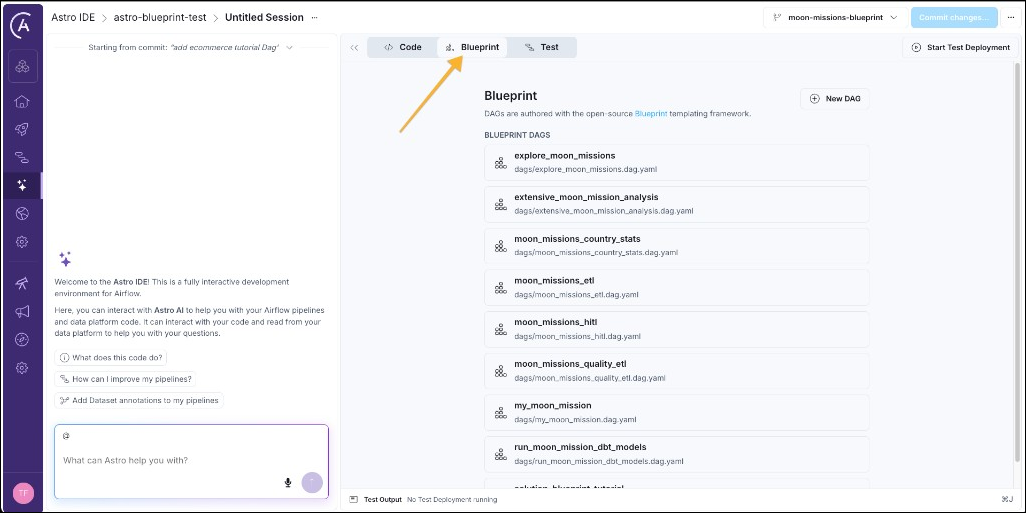Open the explore_moon_missions DAG
This screenshot has height=513, width=1026.
(x=677, y=162)
